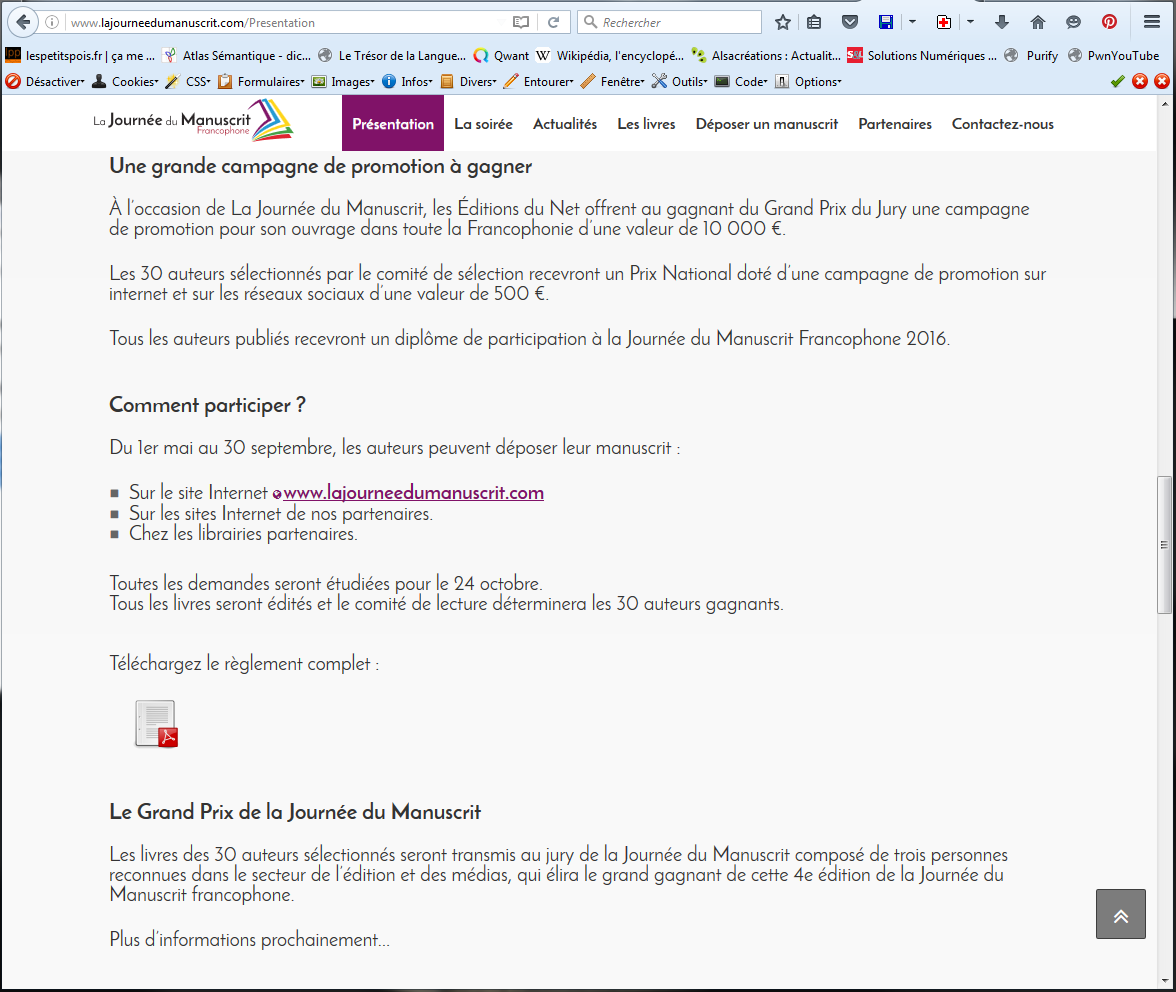This screenshot has width=1176, height=992.
Task: Open the Présentation navigation tab
Action: pos(393,124)
